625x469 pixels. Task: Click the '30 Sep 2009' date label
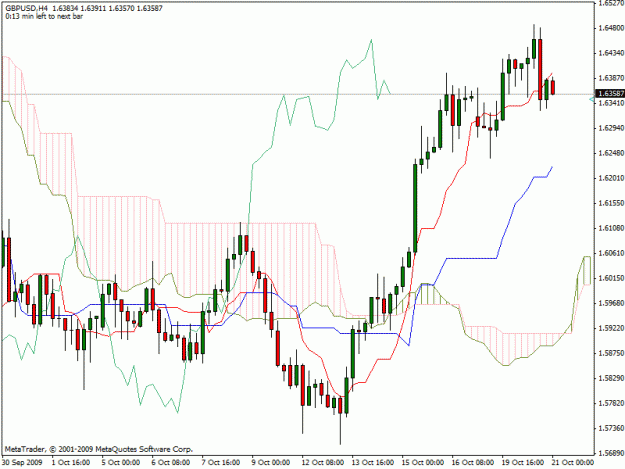22,462
